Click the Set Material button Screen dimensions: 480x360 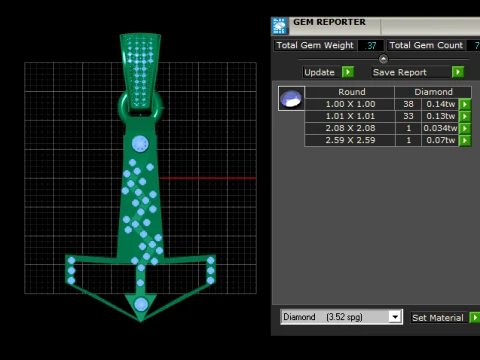coord(438,318)
